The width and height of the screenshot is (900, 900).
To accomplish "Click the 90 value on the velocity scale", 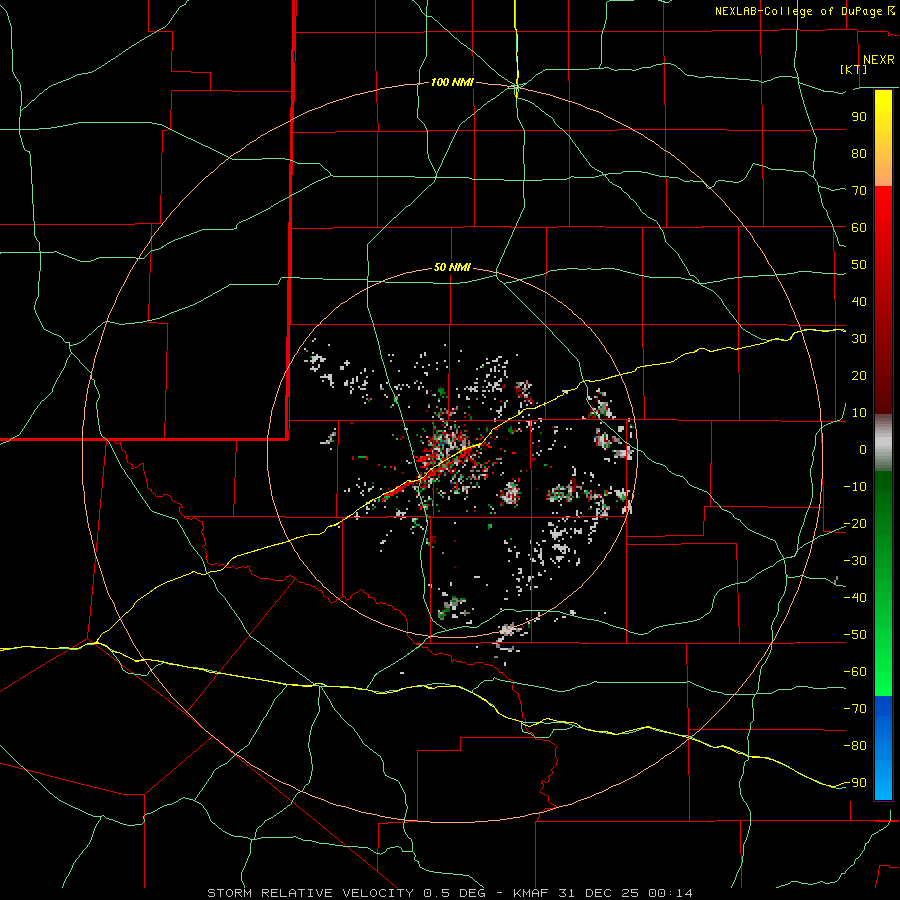I will pyautogui.click(x=859, y=117).
